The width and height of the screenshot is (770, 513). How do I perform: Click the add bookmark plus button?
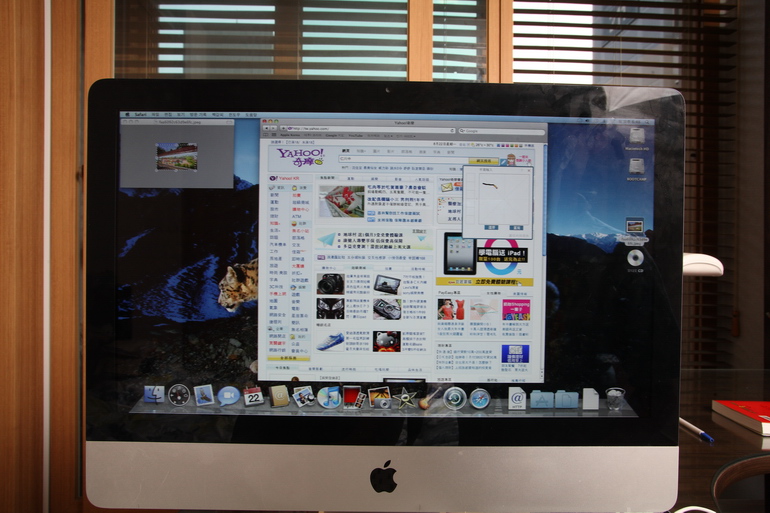click(282, 129)
